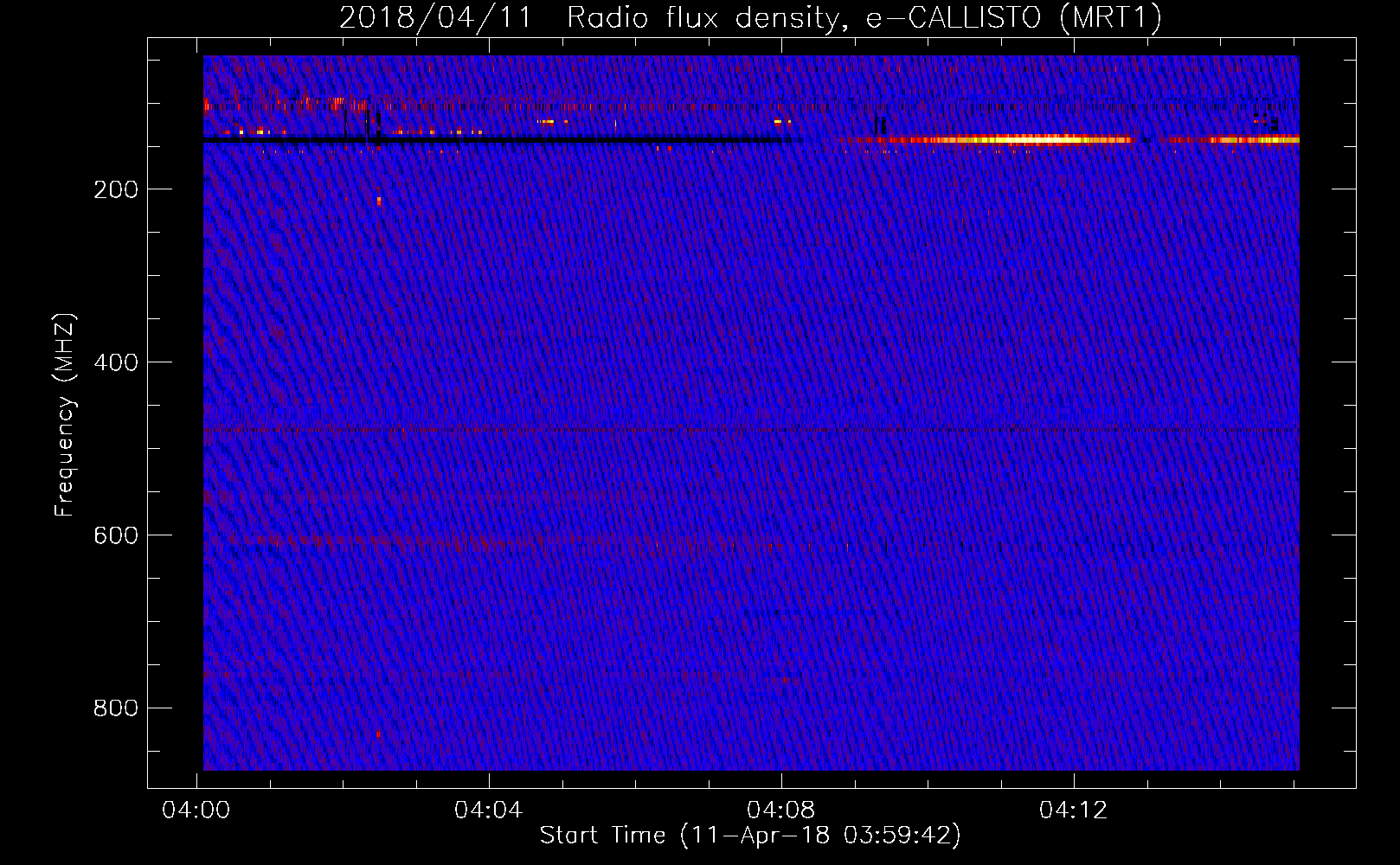
Task: Click the bright yellow emission band near 04:11
Action: [x=1021, y=139]
